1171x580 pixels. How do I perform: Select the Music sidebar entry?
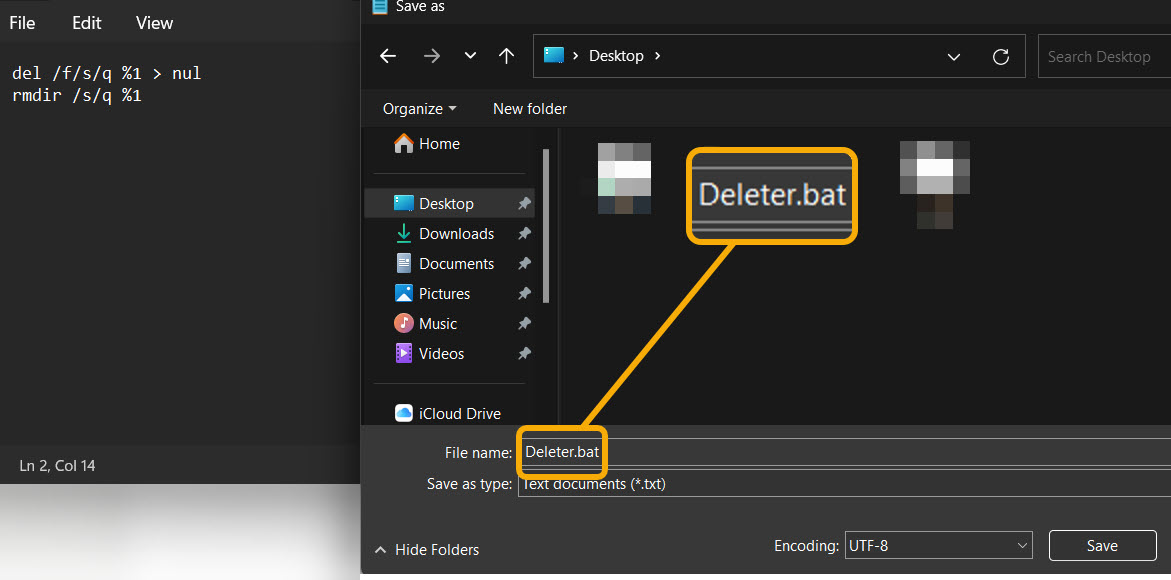(x=438, y=323)
